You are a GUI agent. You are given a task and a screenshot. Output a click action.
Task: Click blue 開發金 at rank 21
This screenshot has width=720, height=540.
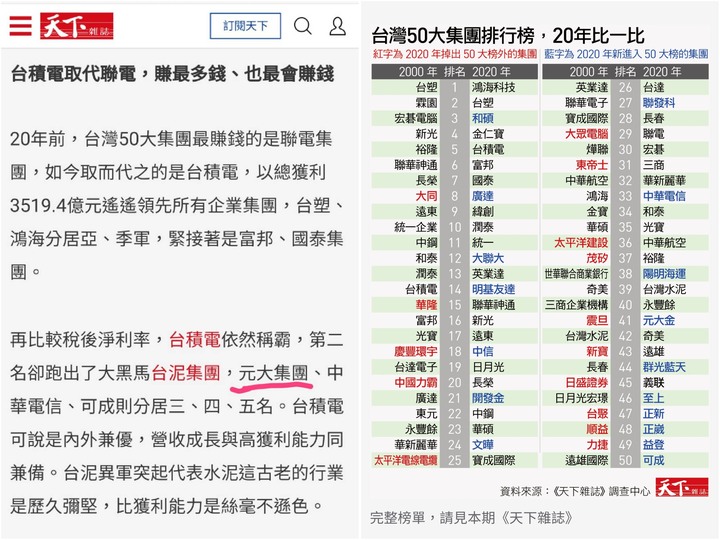488,398
